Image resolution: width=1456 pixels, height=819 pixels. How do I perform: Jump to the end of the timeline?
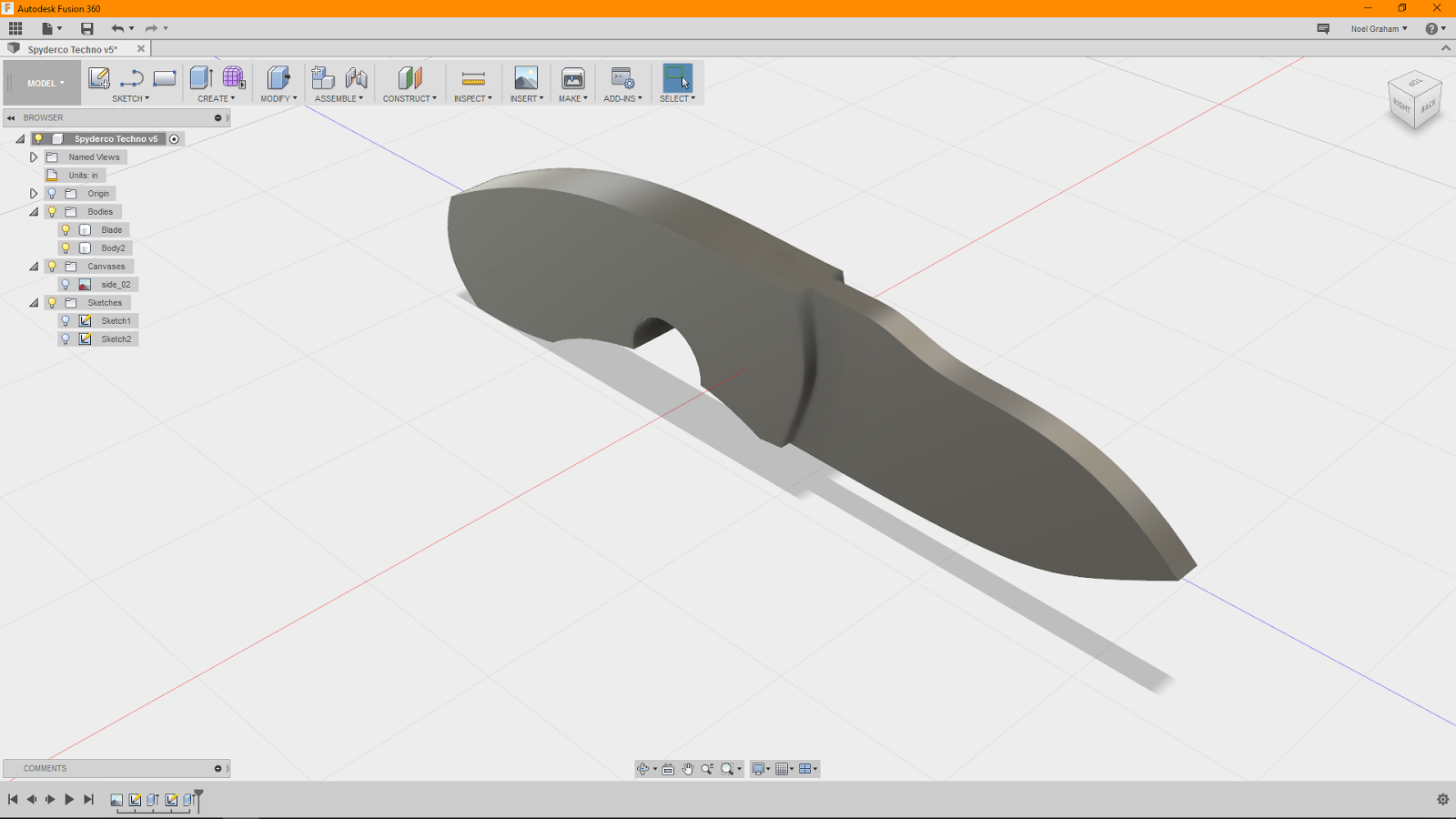[88, 799]
